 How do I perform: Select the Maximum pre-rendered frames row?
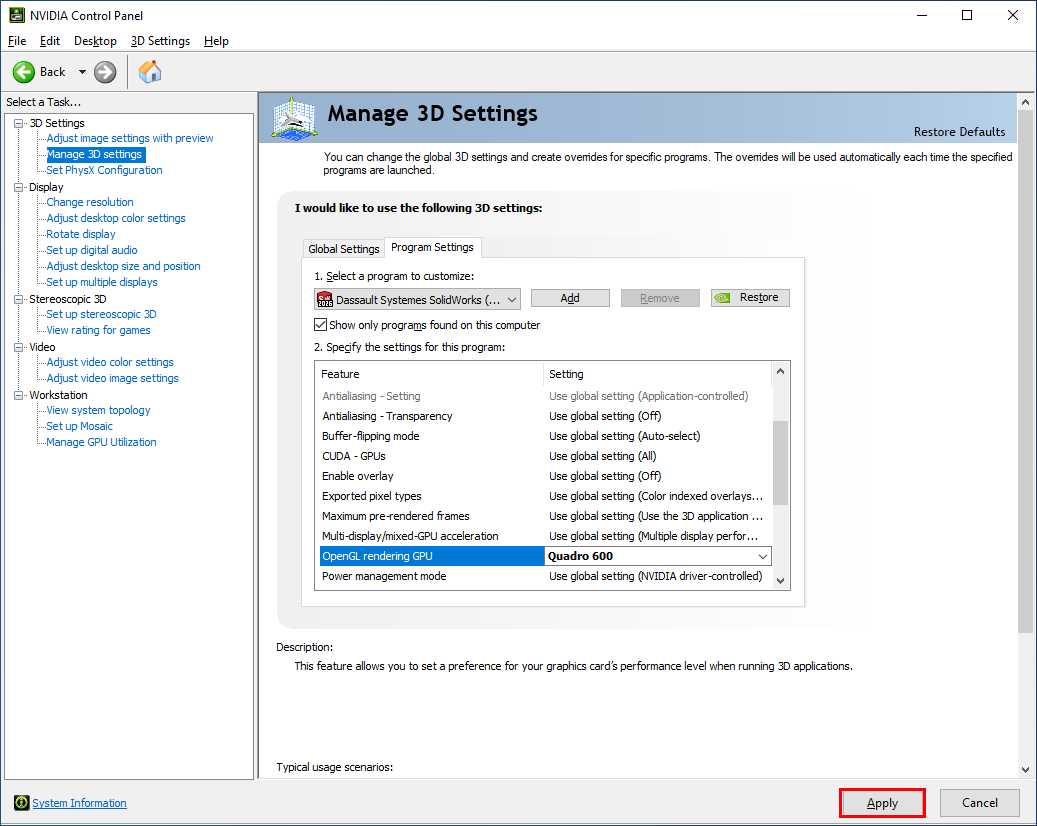point(545,516)
